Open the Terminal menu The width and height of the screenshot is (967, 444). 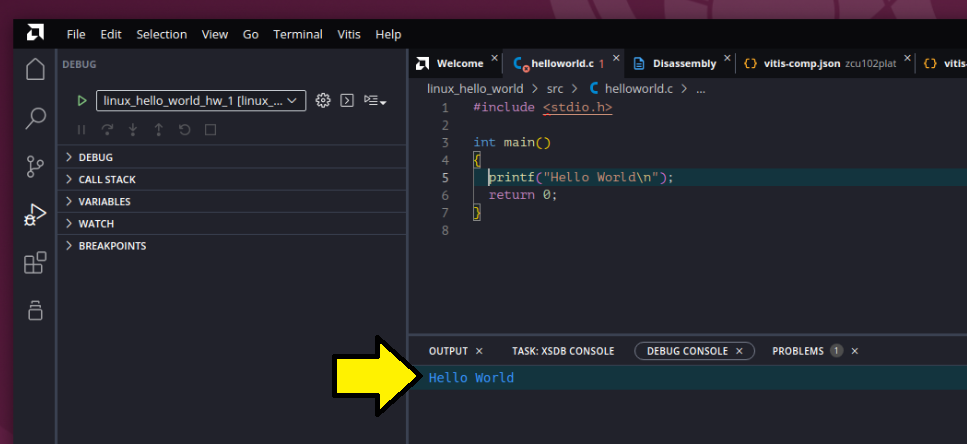tap(298, 34)
